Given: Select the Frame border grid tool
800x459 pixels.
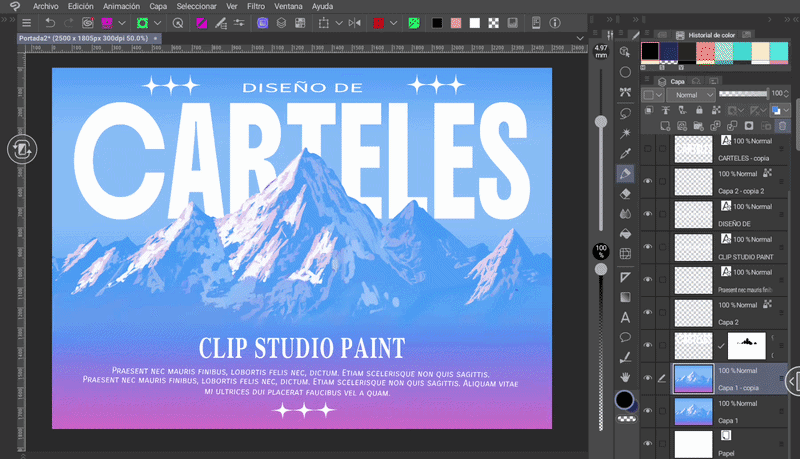Looking at the screenshot, I should click(x=626, y=253).
